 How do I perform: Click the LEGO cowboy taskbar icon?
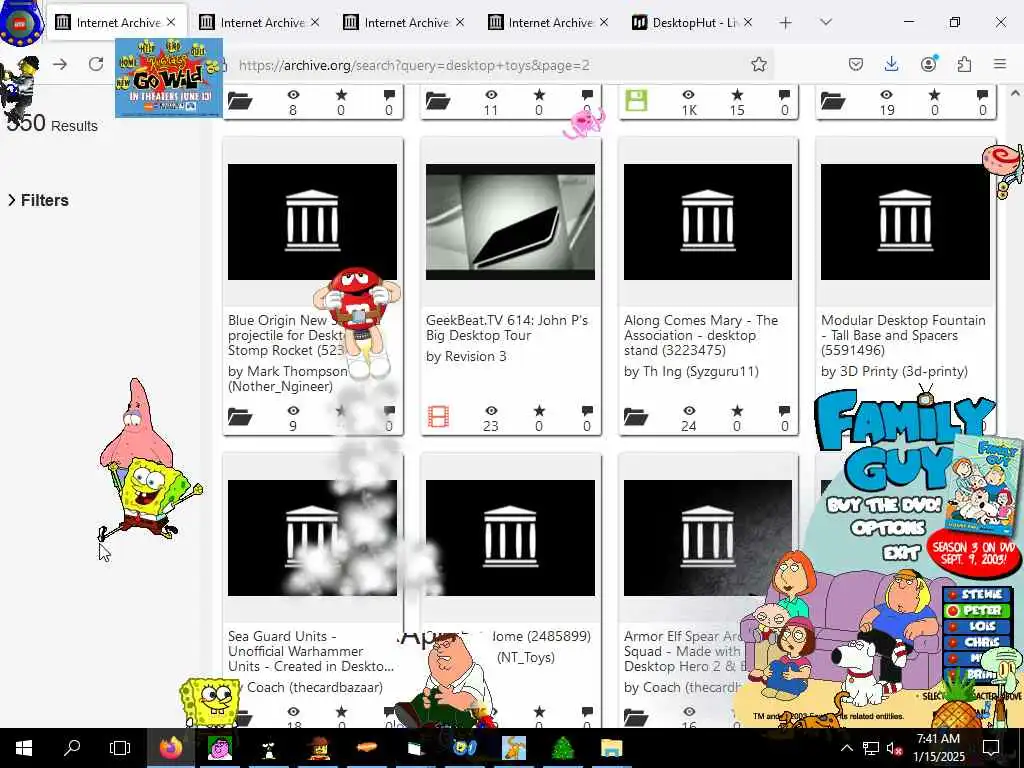coord(318,748)
